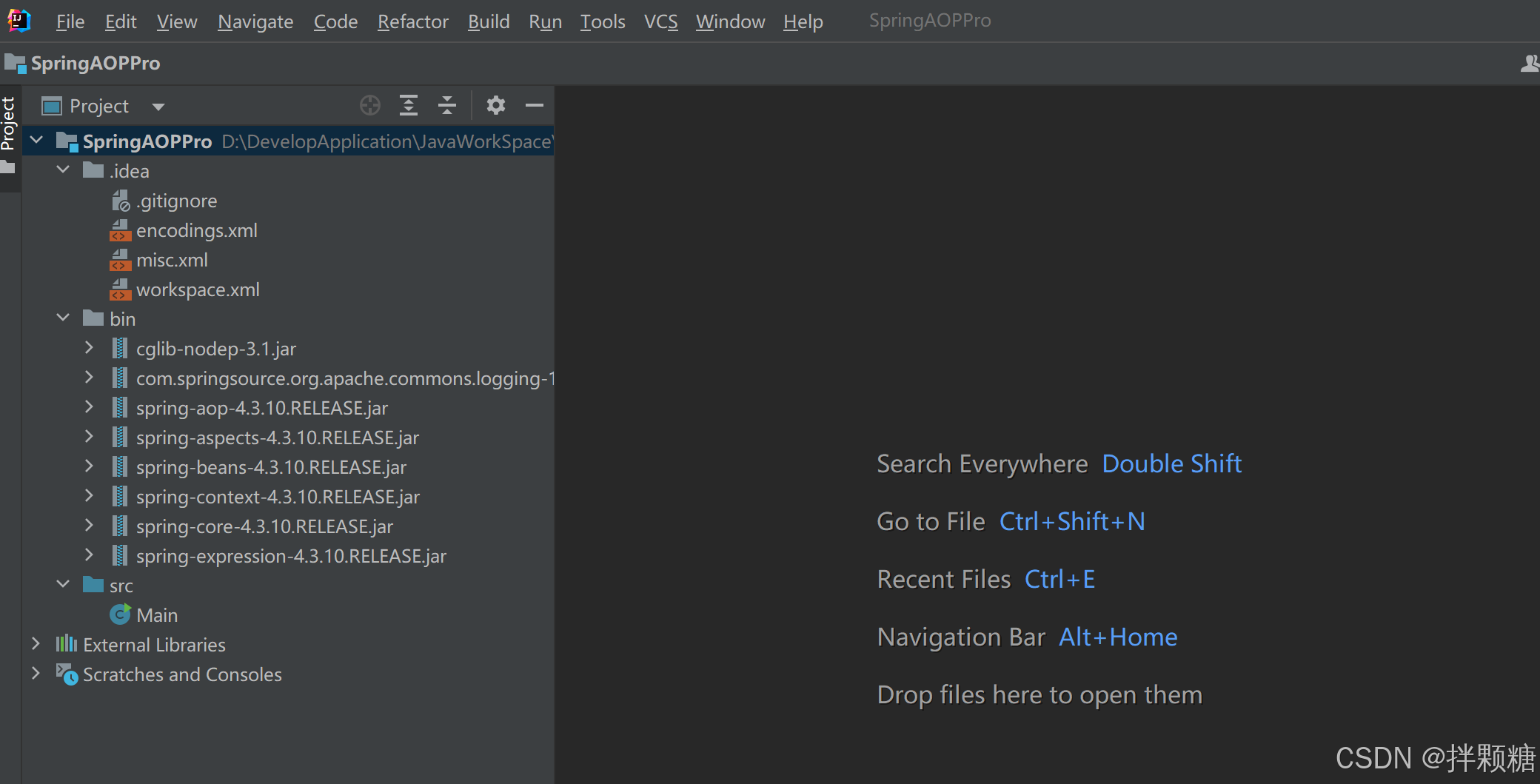Expand spring-expression-4.3.10.RELEASE.jar node

click(x=89, y=555)
